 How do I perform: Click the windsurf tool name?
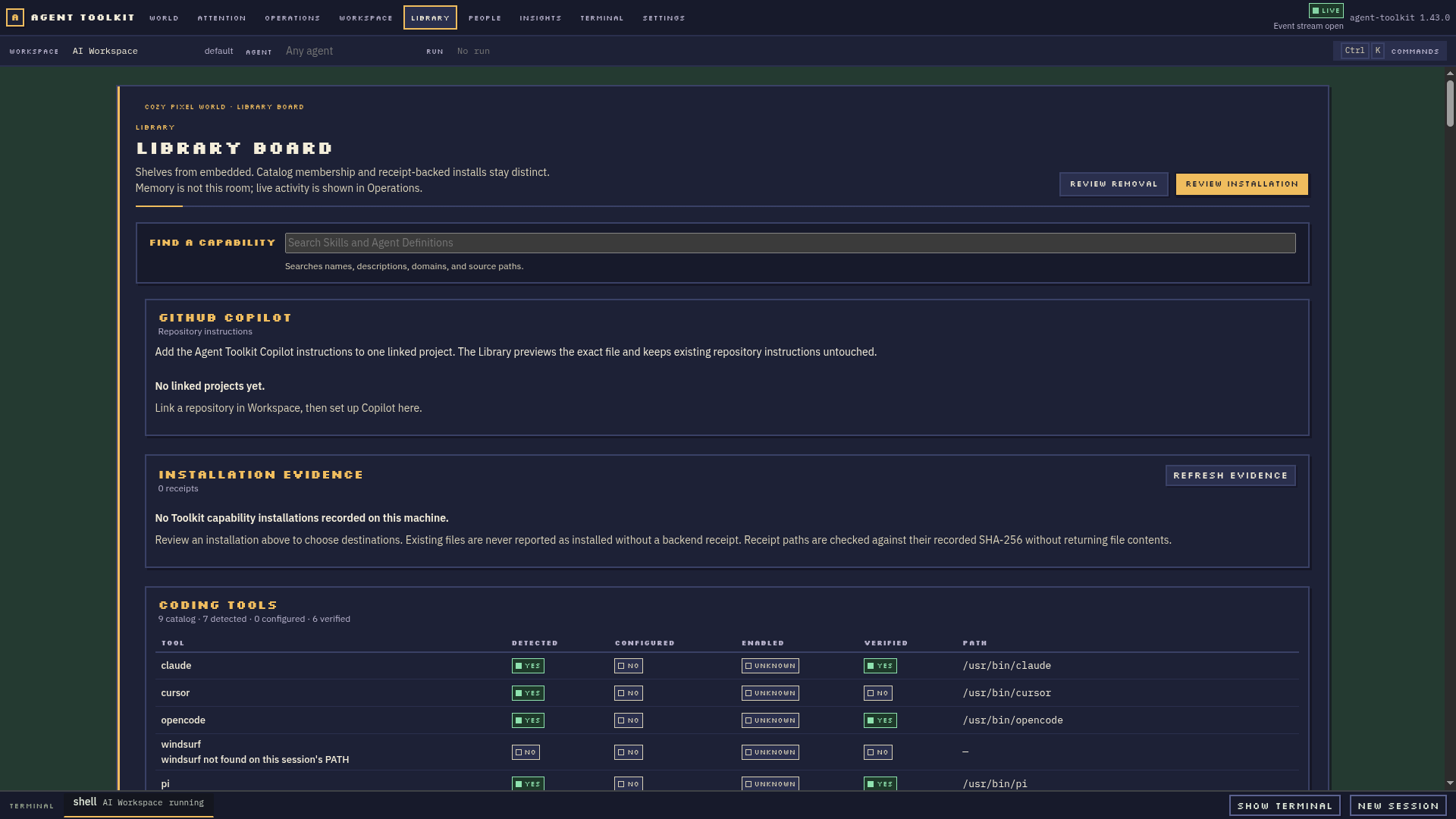180,745
